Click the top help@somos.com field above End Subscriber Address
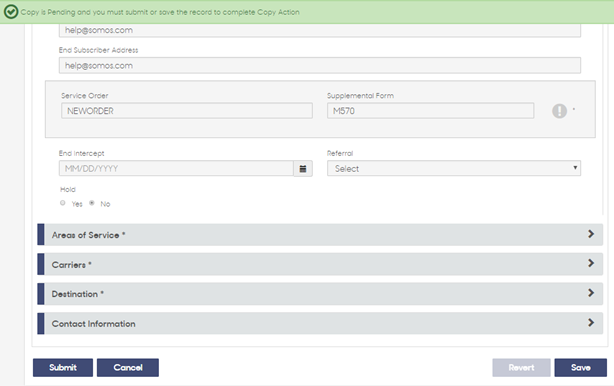614x386 pixels. pos(320,30)
